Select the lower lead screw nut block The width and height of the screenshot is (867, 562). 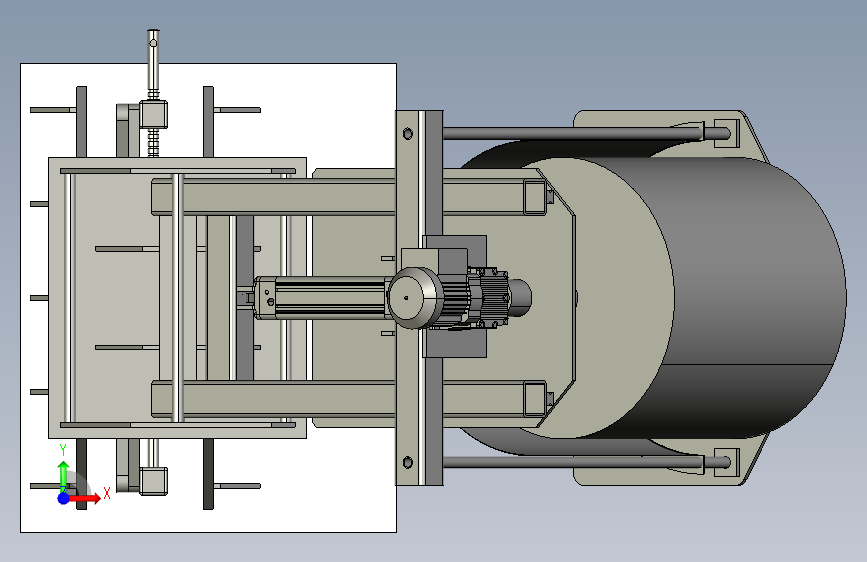[x=153, y=481]
